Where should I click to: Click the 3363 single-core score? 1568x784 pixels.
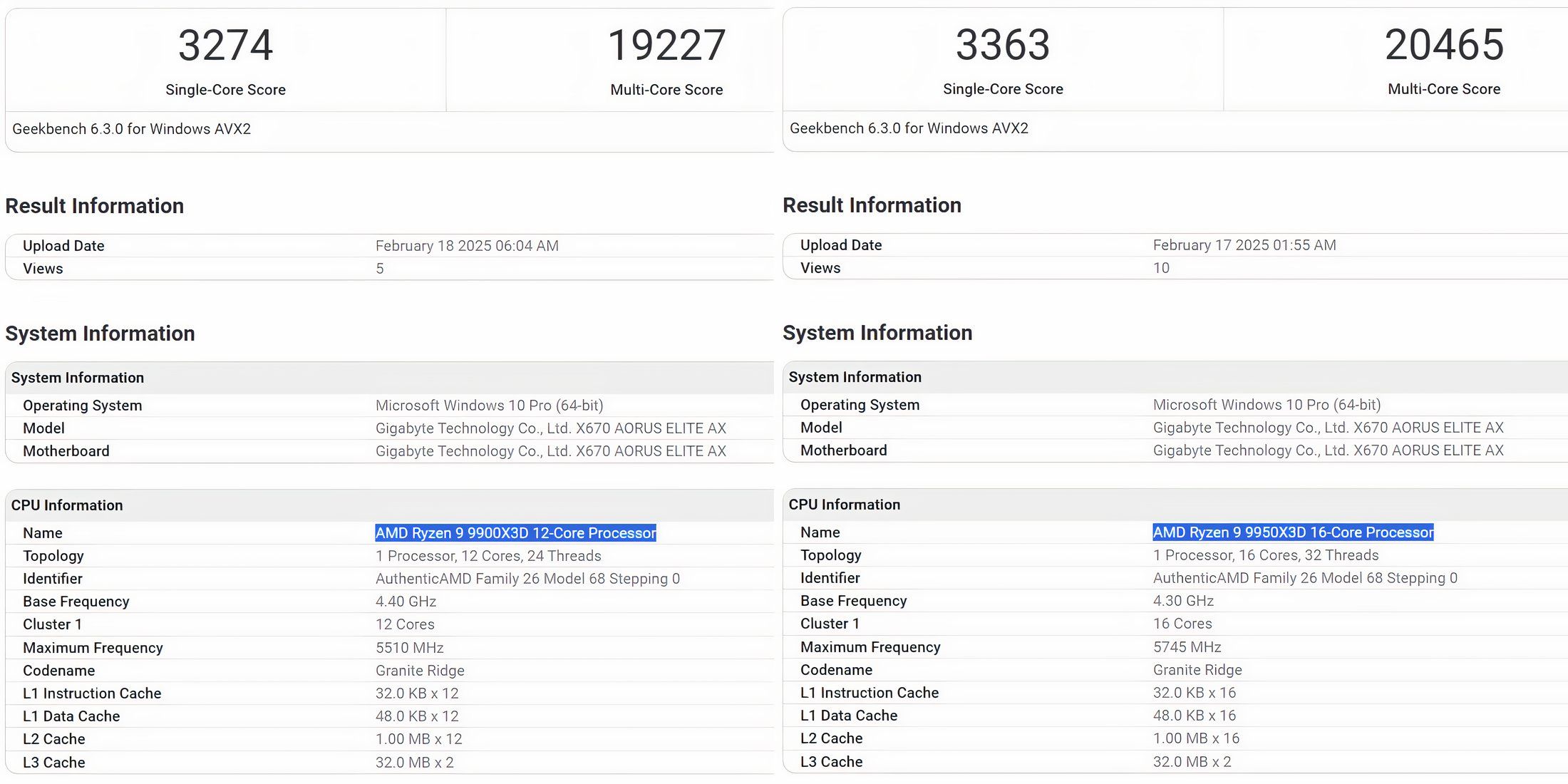(x=1003, y=45)
